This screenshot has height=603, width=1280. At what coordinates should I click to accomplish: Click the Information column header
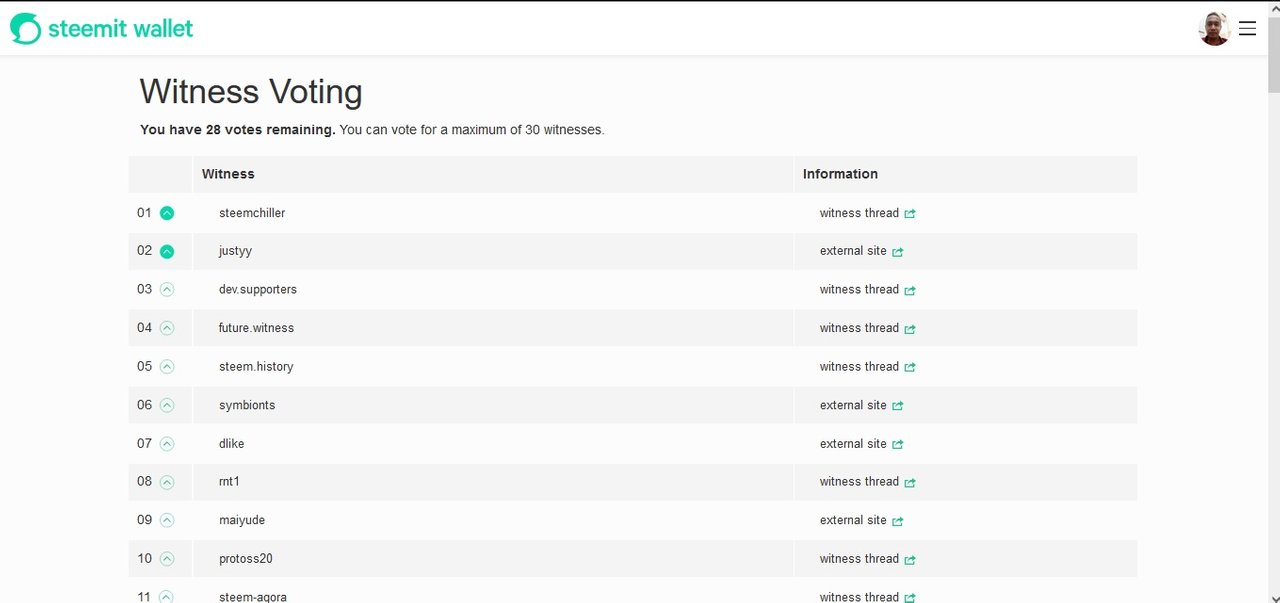pos(840,174)
